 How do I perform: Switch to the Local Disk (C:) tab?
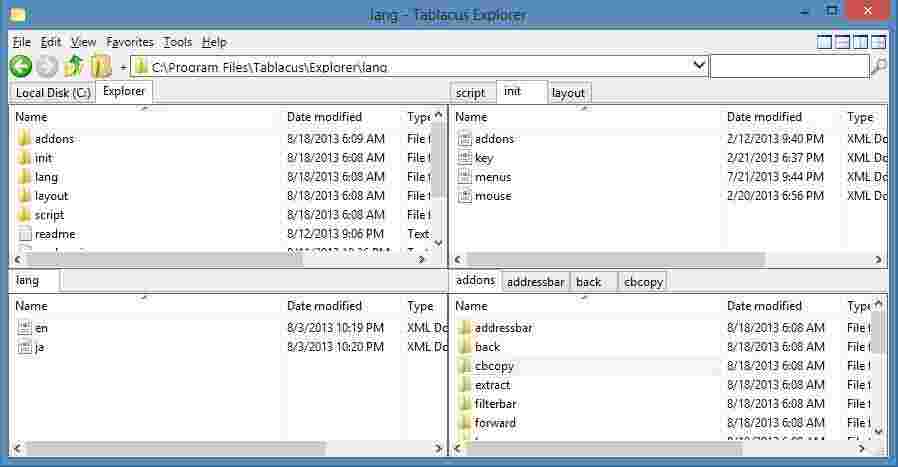tap(53, 93)
